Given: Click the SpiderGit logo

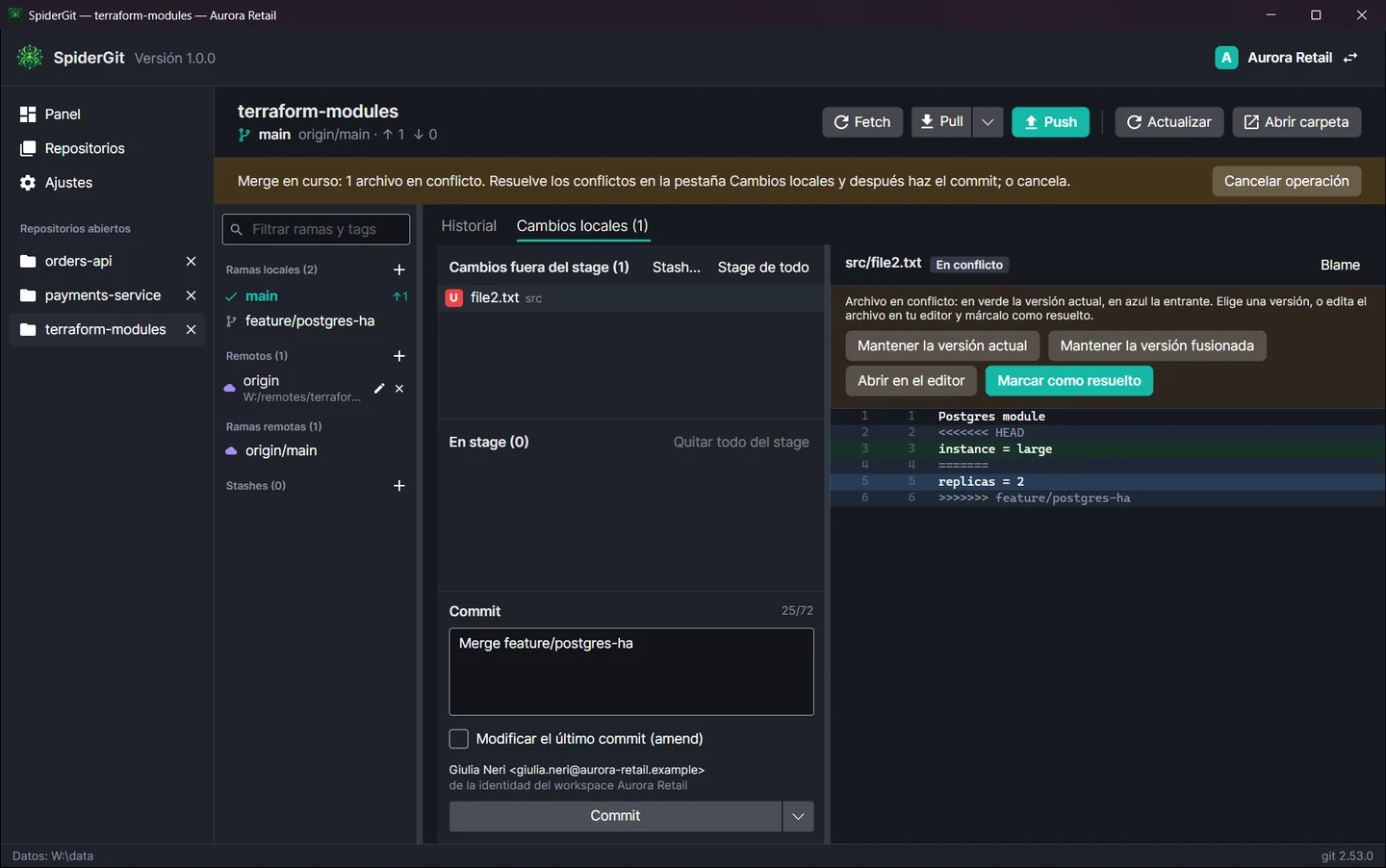Looking at the screenshot, I should (30, 58).
